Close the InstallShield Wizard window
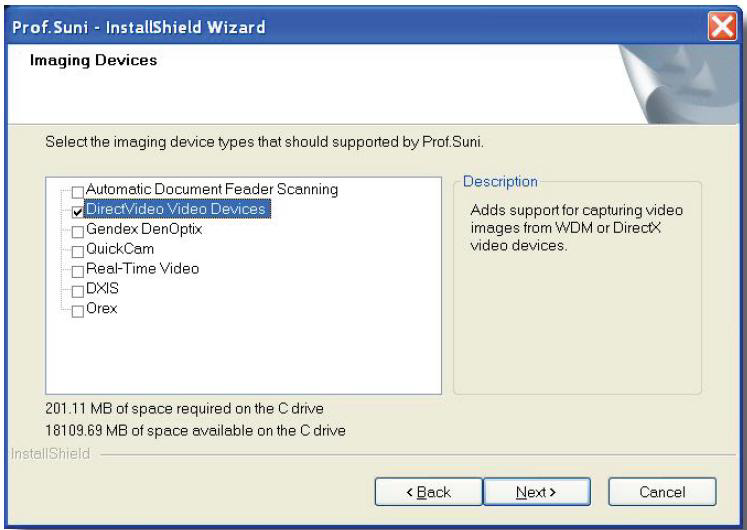 (x=722, y=26)
